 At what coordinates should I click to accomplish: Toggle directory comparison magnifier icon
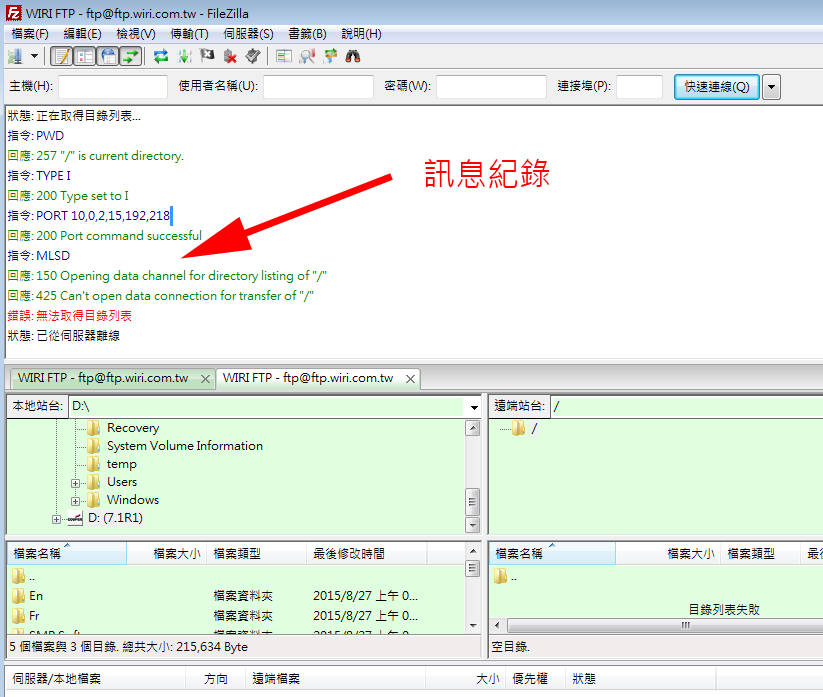(x=307, y=56)
